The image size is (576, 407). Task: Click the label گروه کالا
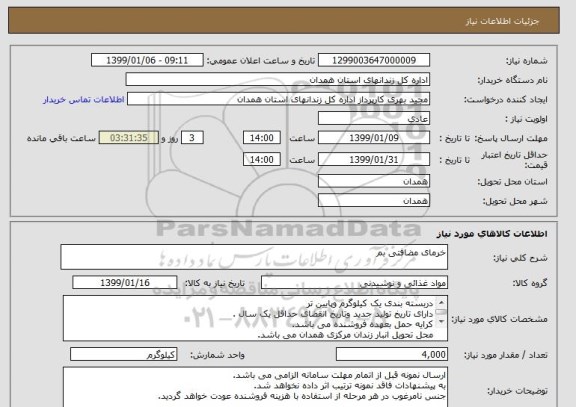(530, 283)
